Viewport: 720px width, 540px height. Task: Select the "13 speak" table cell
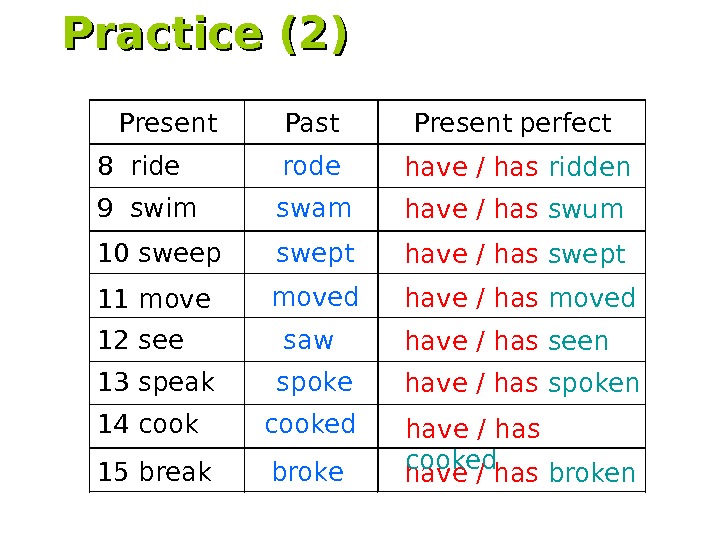click(156, 383)
